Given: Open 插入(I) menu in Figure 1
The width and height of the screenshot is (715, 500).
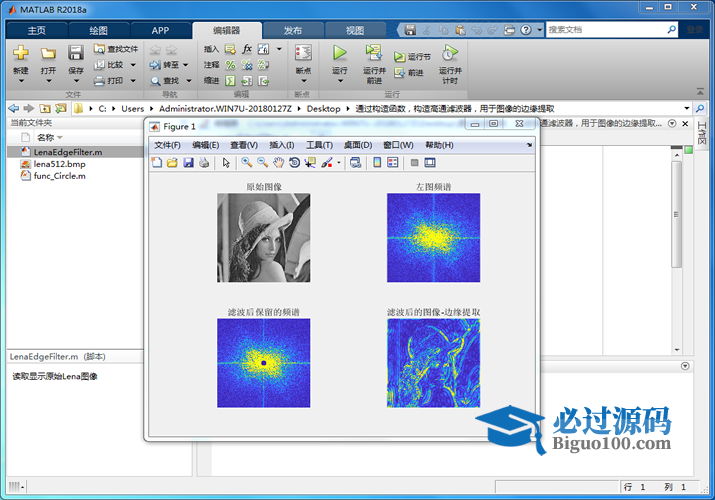Looking at the screenshot, I should [282, 145].
